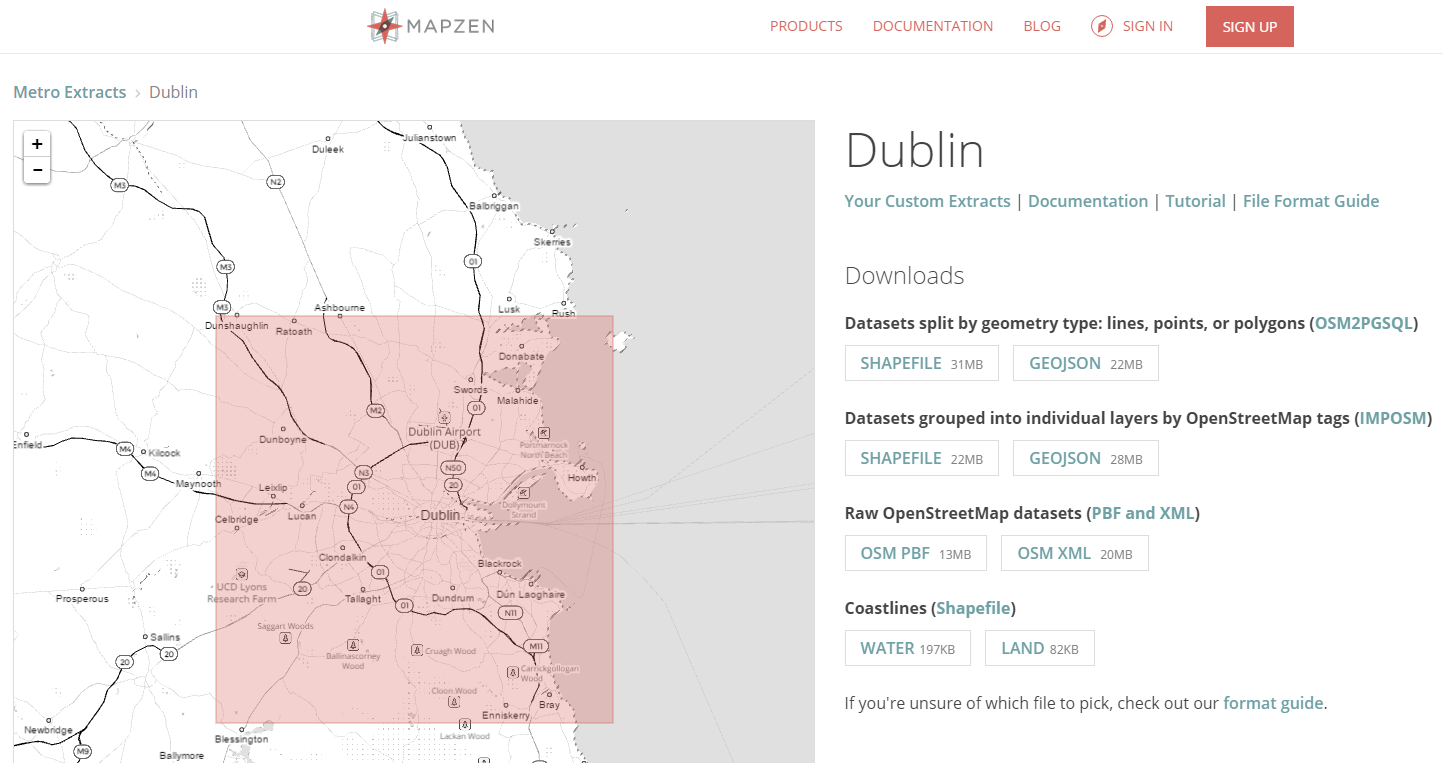Open the Documentation nav item
The image size is (1443, 763).
click(x=933, y=26)
